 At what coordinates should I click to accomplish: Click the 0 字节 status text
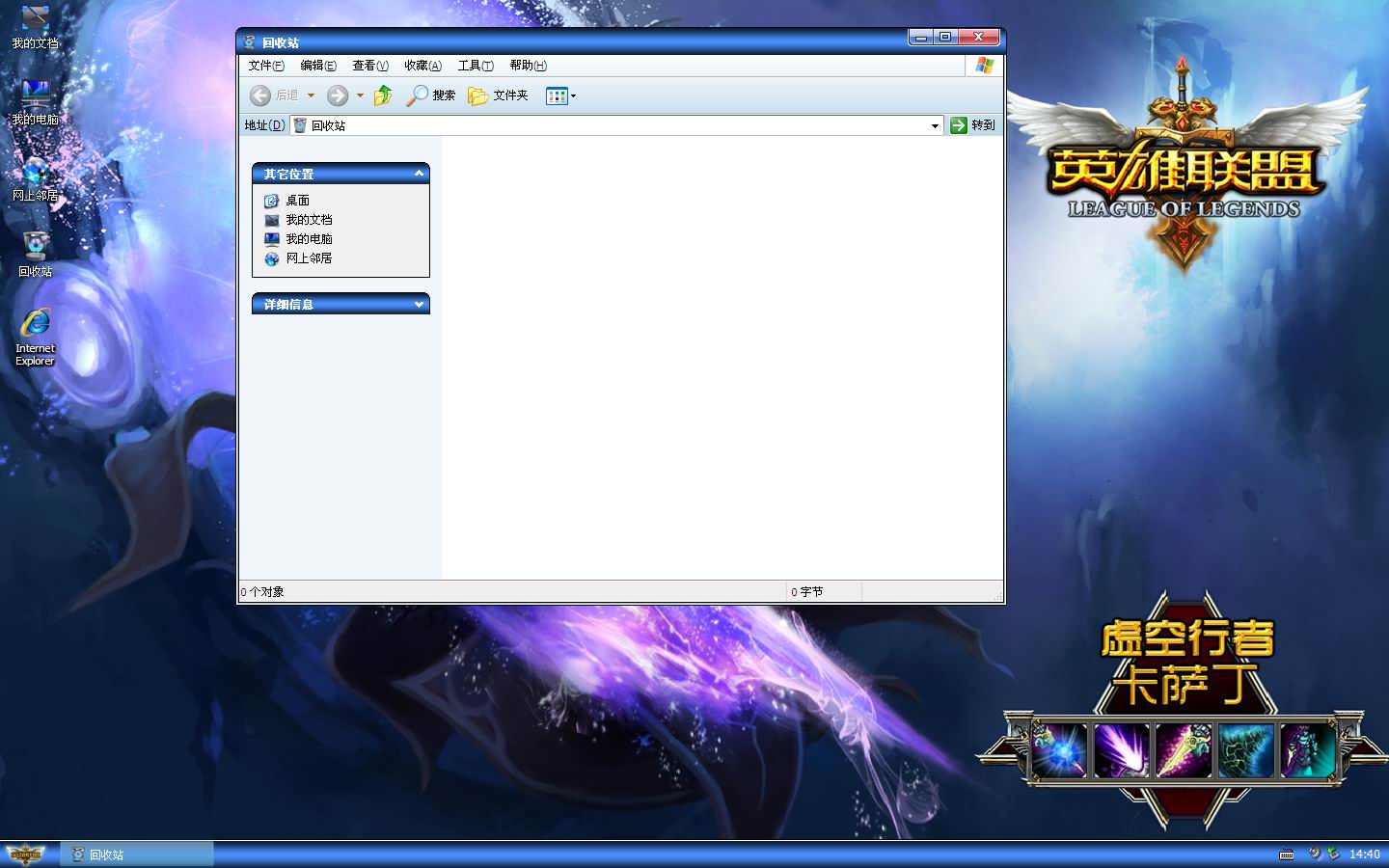pos(807,592)
